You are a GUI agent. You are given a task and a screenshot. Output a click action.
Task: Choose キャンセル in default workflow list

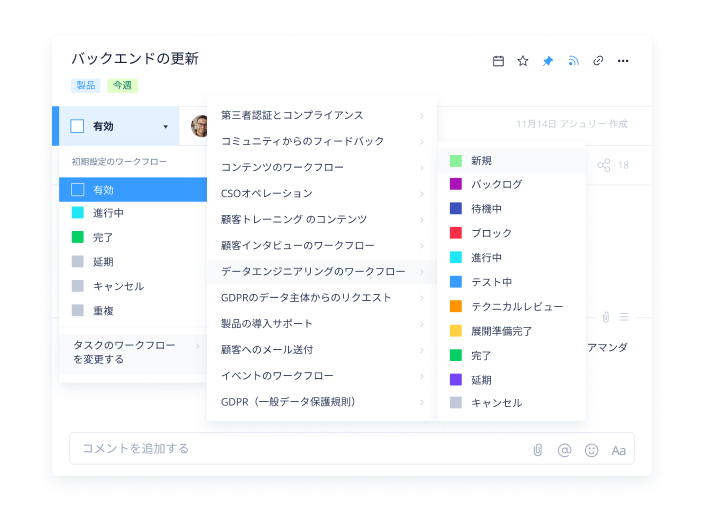coord(133,286)
